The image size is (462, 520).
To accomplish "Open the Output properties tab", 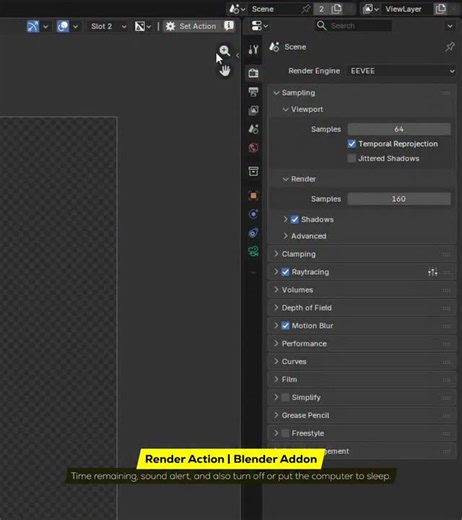I will point(253,92).
